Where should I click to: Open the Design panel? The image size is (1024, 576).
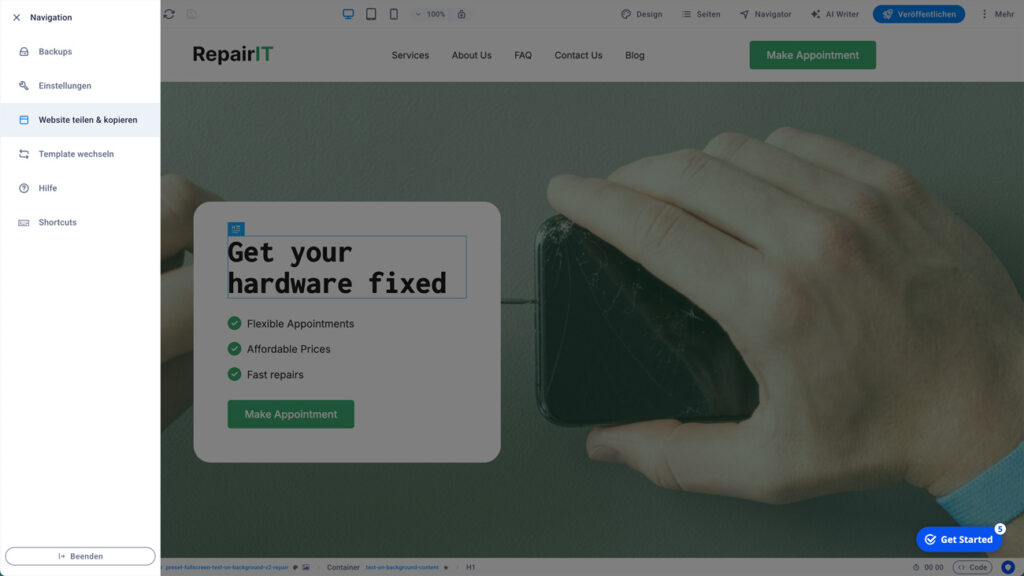pos(641,14)
